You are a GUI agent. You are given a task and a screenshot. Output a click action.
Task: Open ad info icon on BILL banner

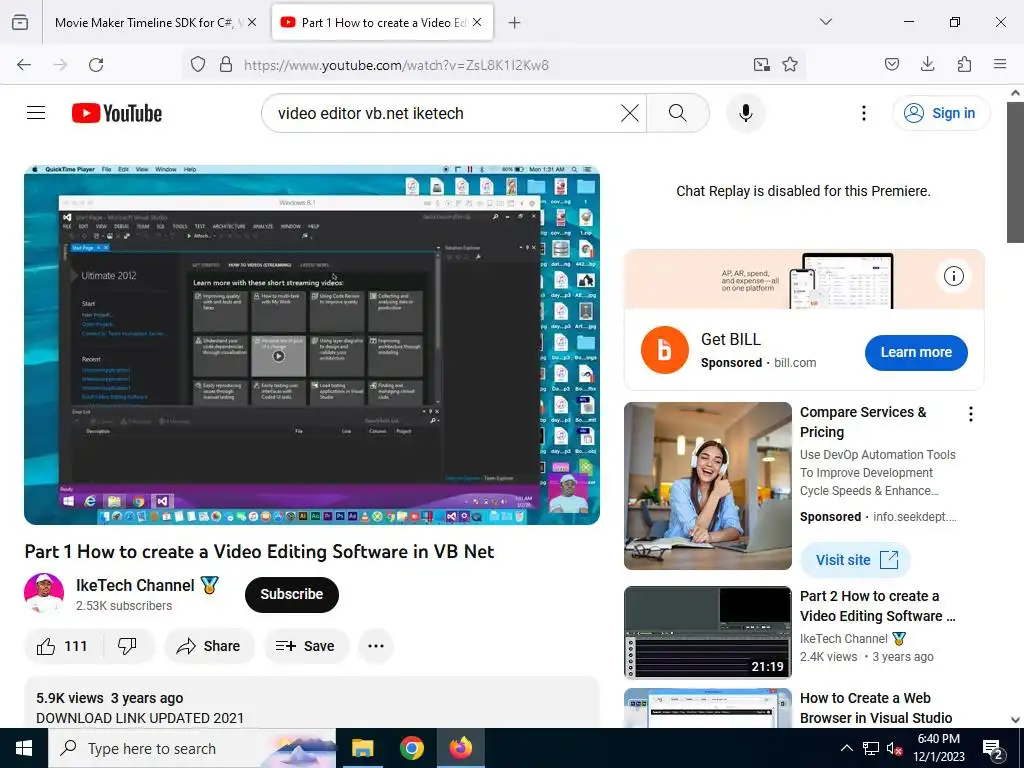coord(953,276)
